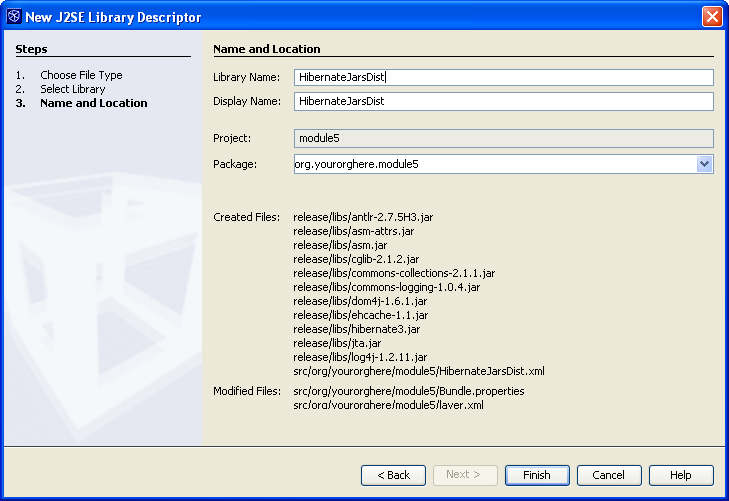729x501 pixels.
Task: Go back with the Back button
Action: [x=393, y=475]
